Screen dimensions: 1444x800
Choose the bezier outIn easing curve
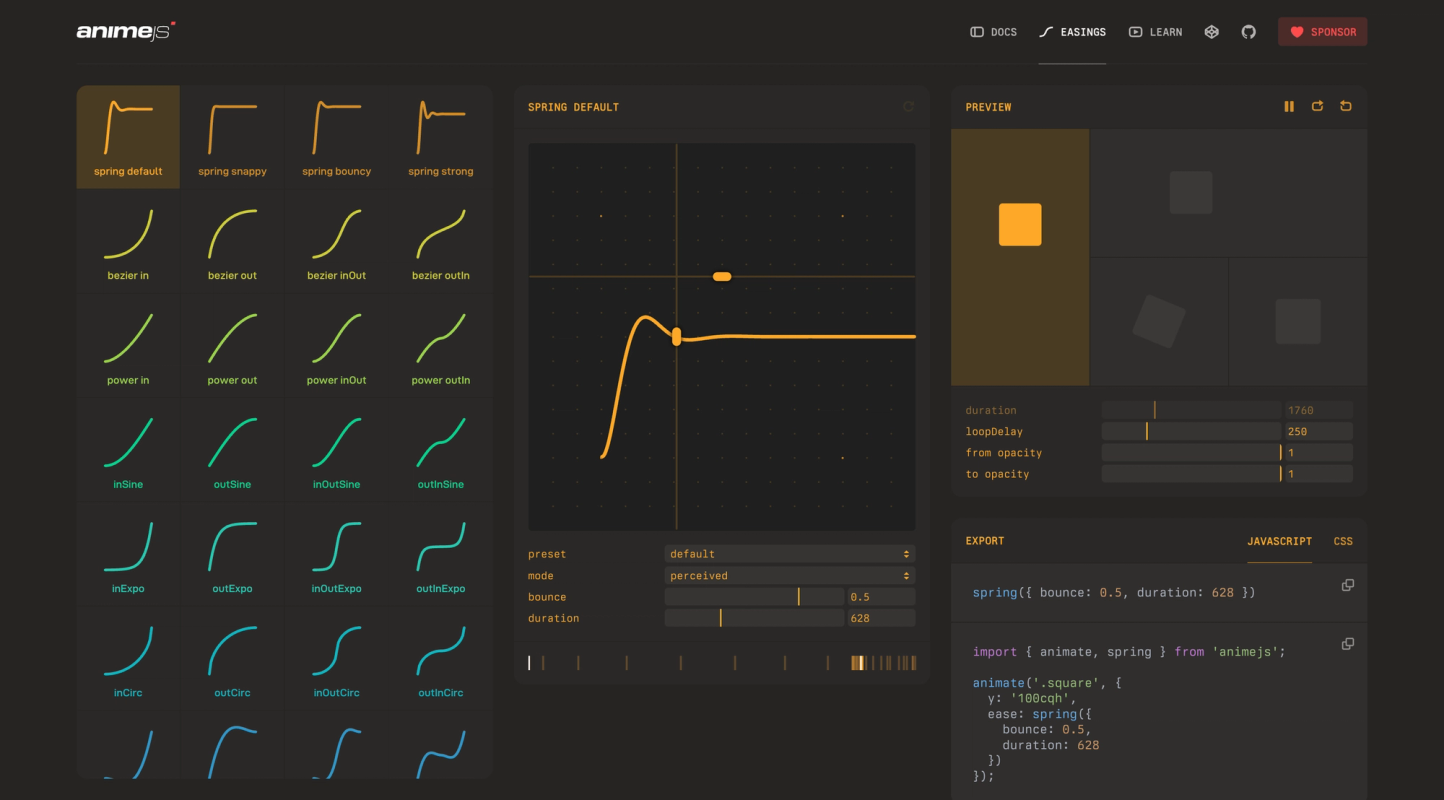[x=440, y=241]
